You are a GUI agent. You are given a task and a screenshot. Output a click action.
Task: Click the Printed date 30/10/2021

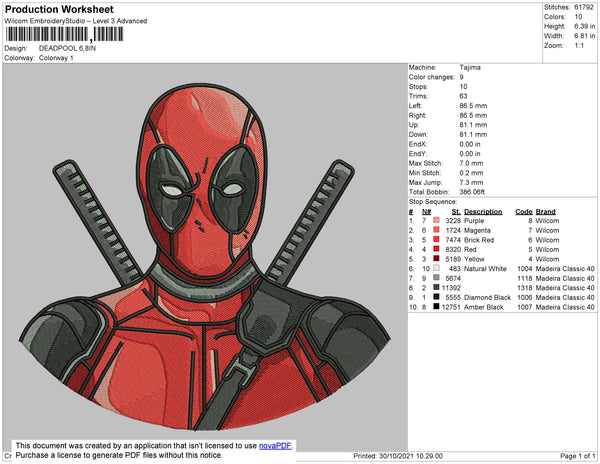[x=398, y=456]
